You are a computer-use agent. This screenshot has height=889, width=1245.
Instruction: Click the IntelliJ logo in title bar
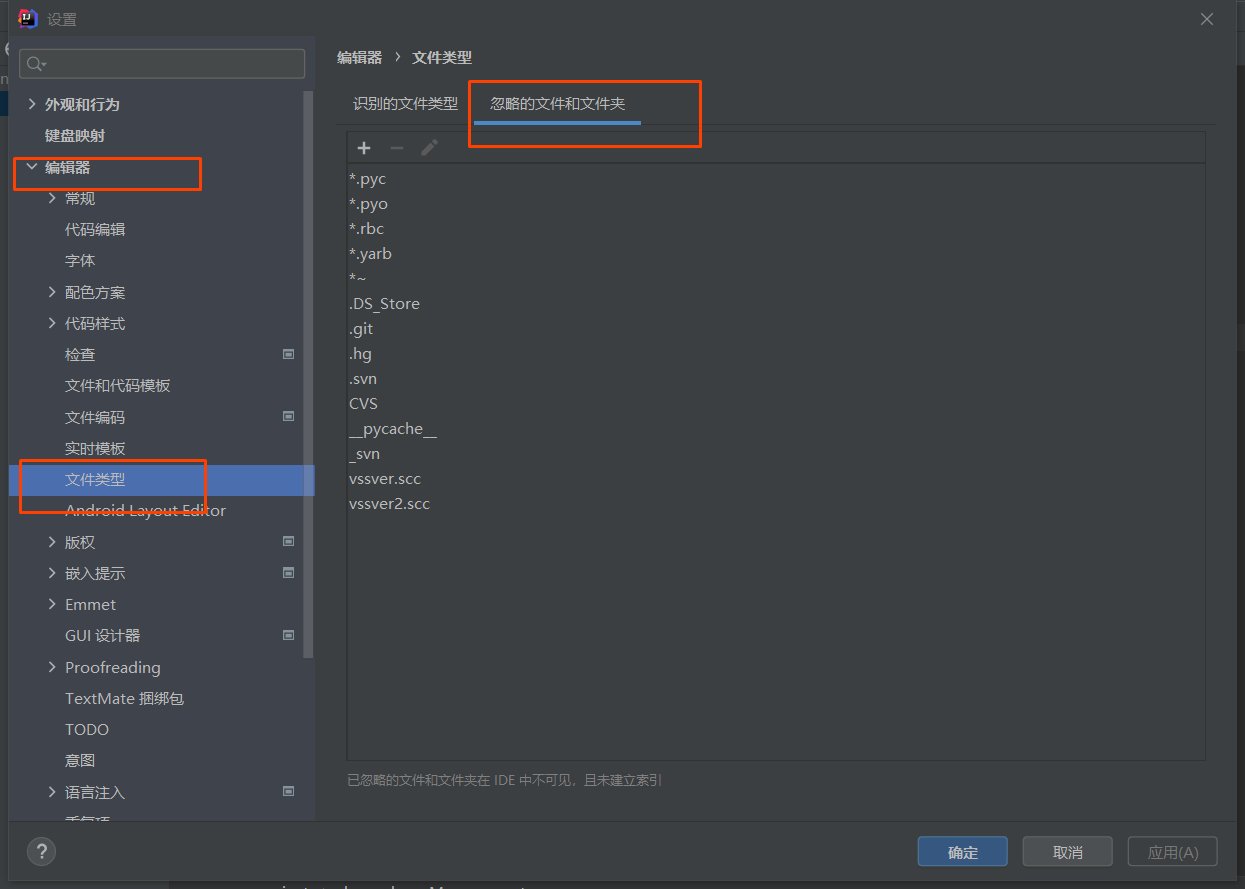pos(28,18)
